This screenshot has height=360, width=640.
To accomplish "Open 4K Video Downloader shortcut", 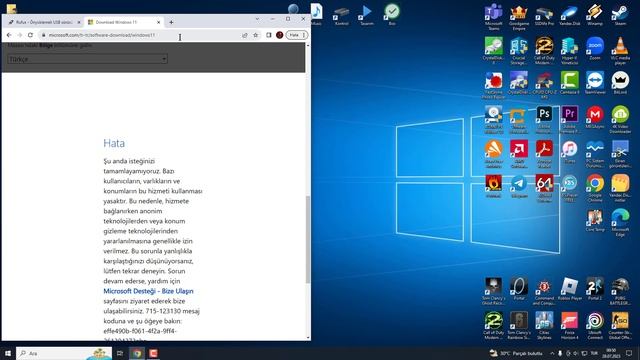I will (x=620, y=119).
